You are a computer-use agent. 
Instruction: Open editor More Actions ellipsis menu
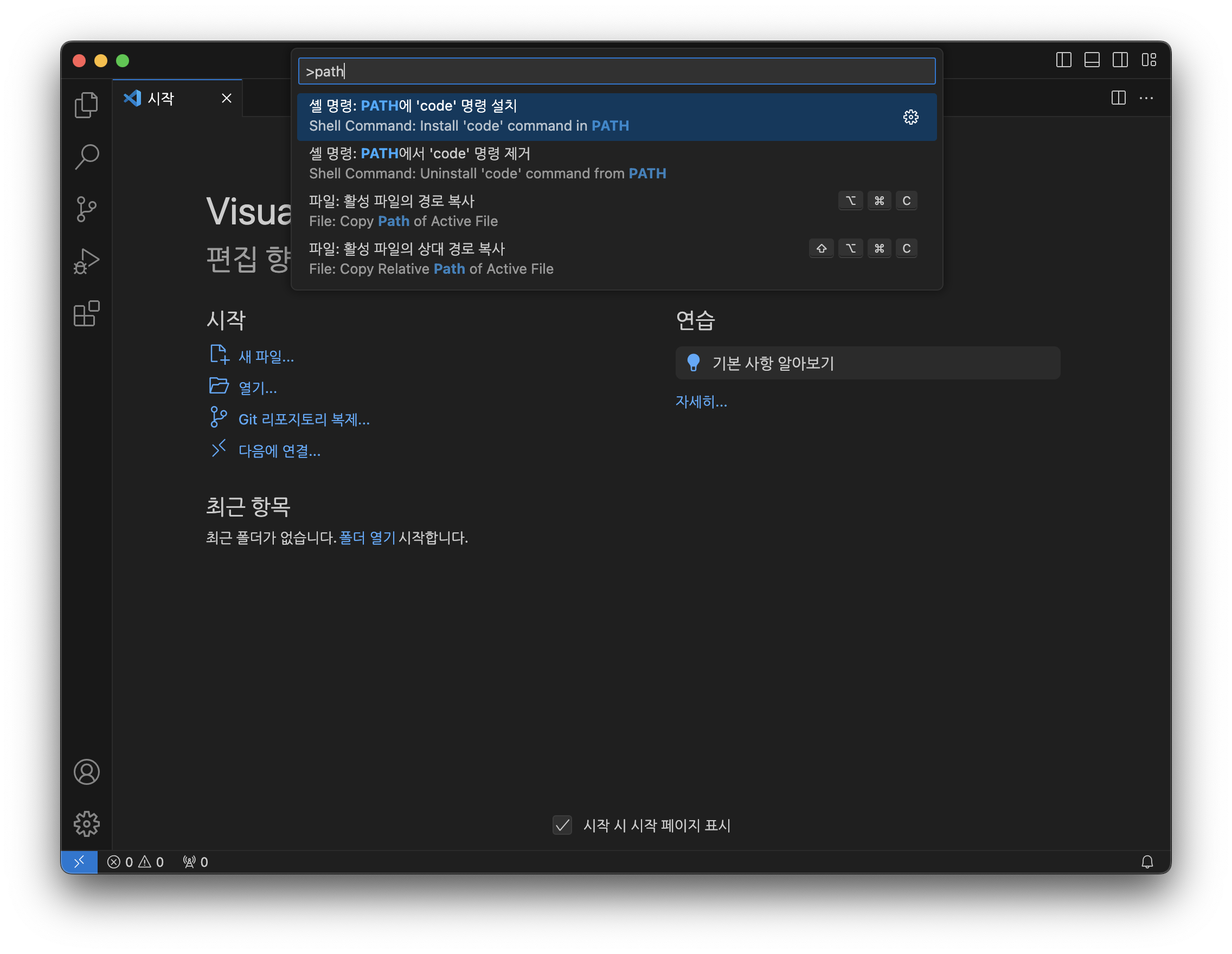1146,98
